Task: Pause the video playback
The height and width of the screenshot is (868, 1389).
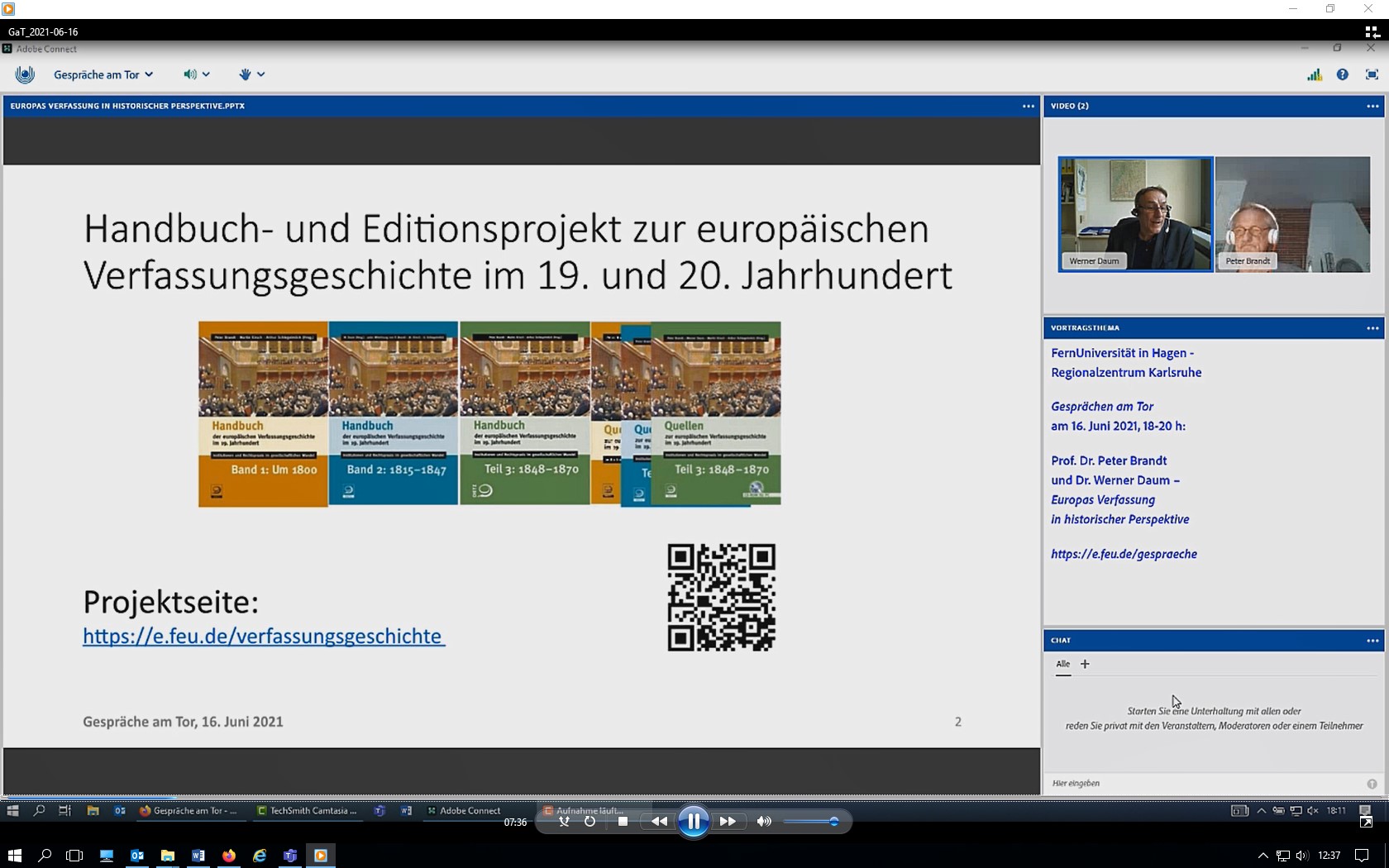Action: [693, 821]
